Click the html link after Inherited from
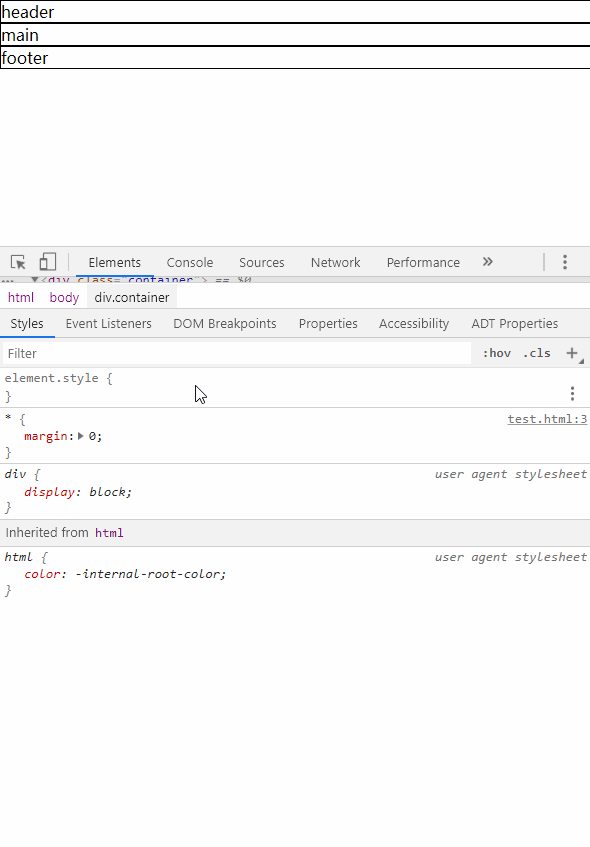This screenshot has width=590, height=847. pyautogui.click(x=109, y=533)
